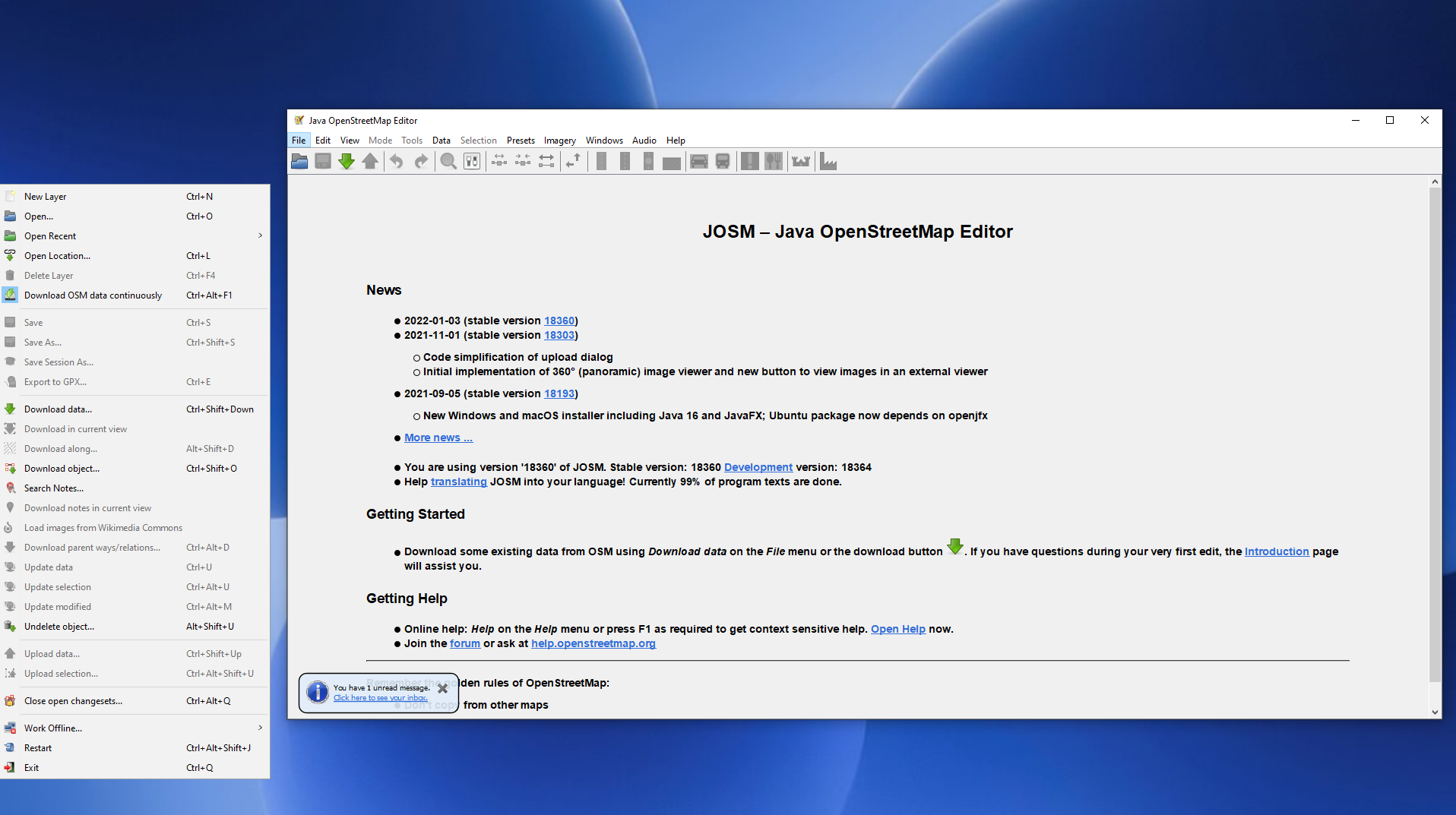The image size is (1456, 815).
Task: Click the wall preset toolbar icon
Action: 672,163
